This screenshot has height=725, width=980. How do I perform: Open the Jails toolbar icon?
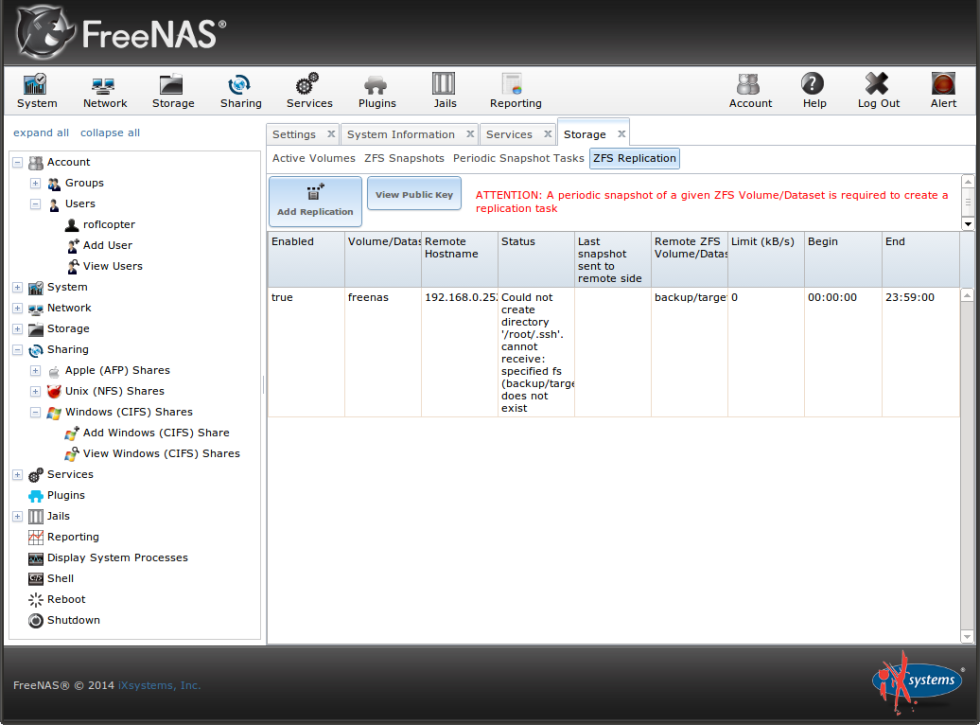click(444, 90)
